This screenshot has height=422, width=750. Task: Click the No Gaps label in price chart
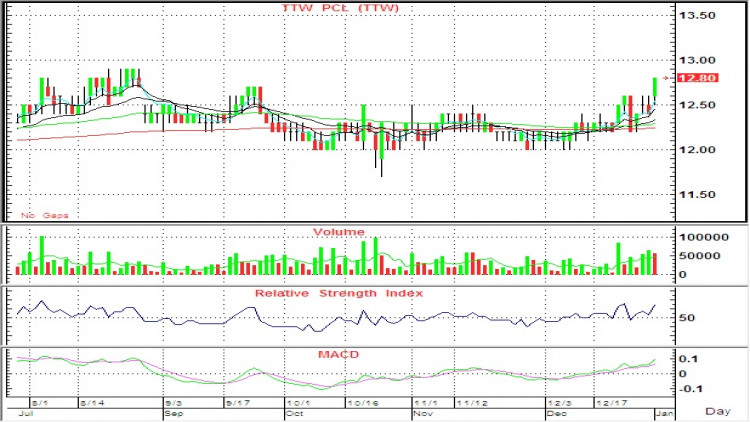(42, 214)
